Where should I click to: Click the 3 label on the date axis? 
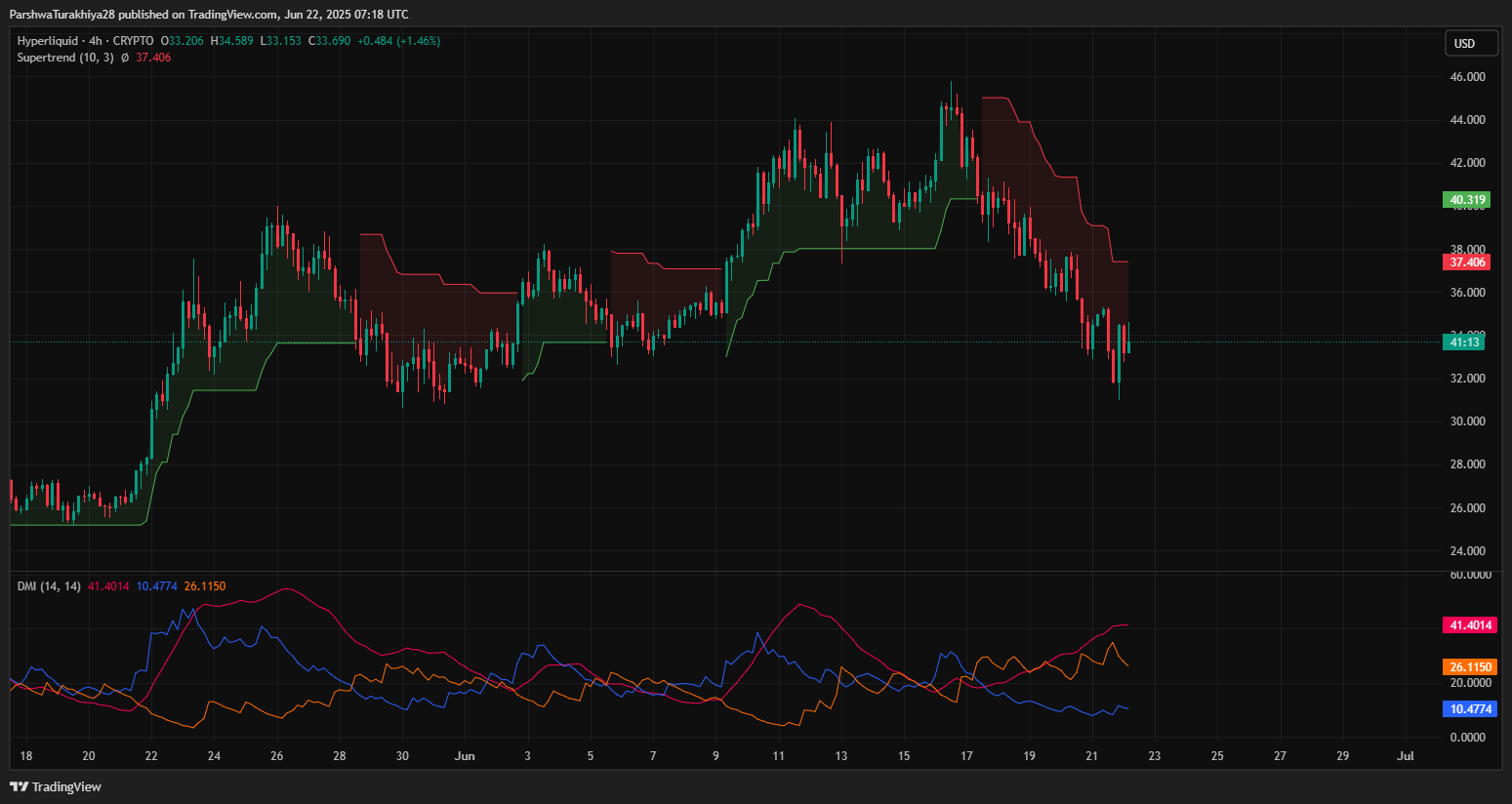[528, 756]
